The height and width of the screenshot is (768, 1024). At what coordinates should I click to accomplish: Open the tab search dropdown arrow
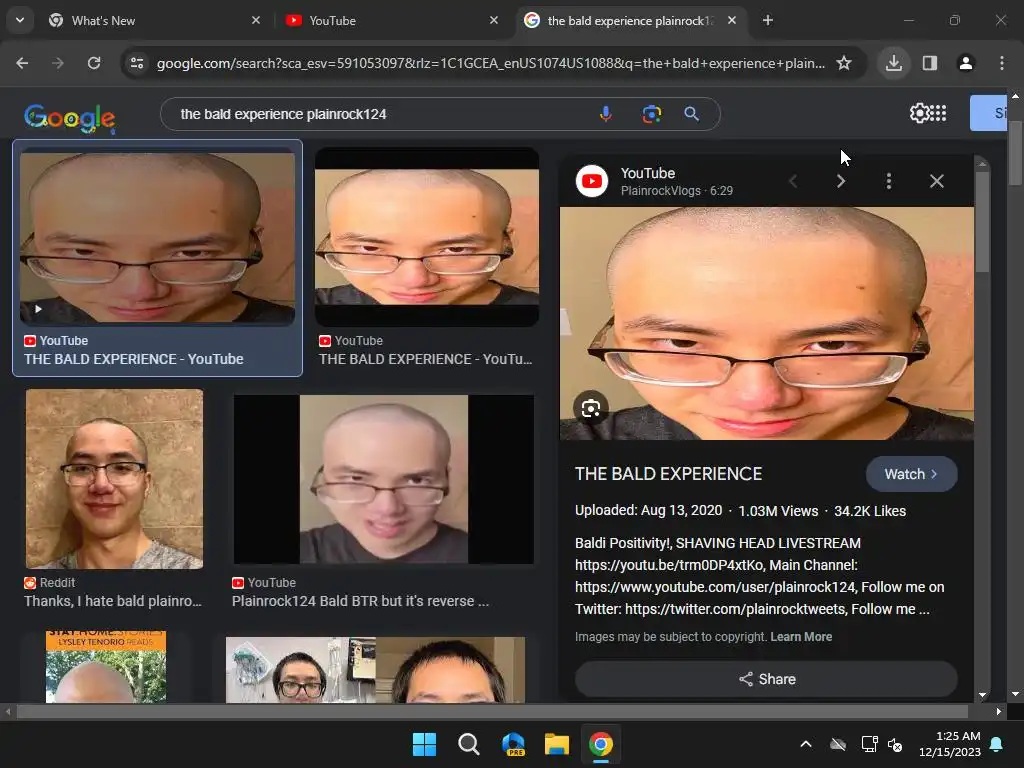(x=20, y=20)
